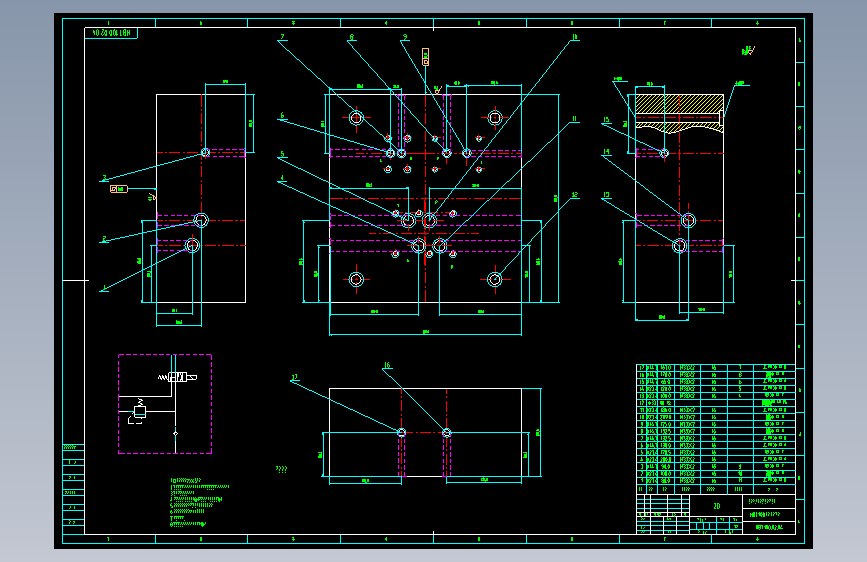Viewport: 867px width, 562px height.
Task: Select roughness symbol on front view top edge
Action: click(x=437, y=90)
